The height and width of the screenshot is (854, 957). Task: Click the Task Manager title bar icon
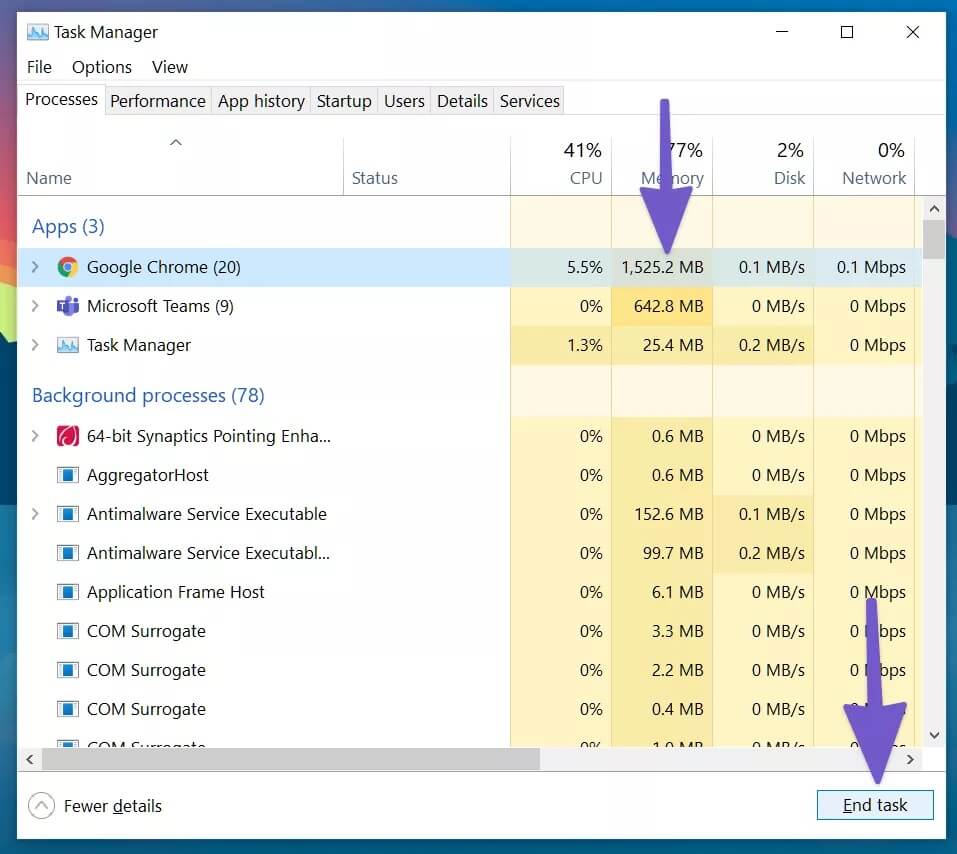37,32
